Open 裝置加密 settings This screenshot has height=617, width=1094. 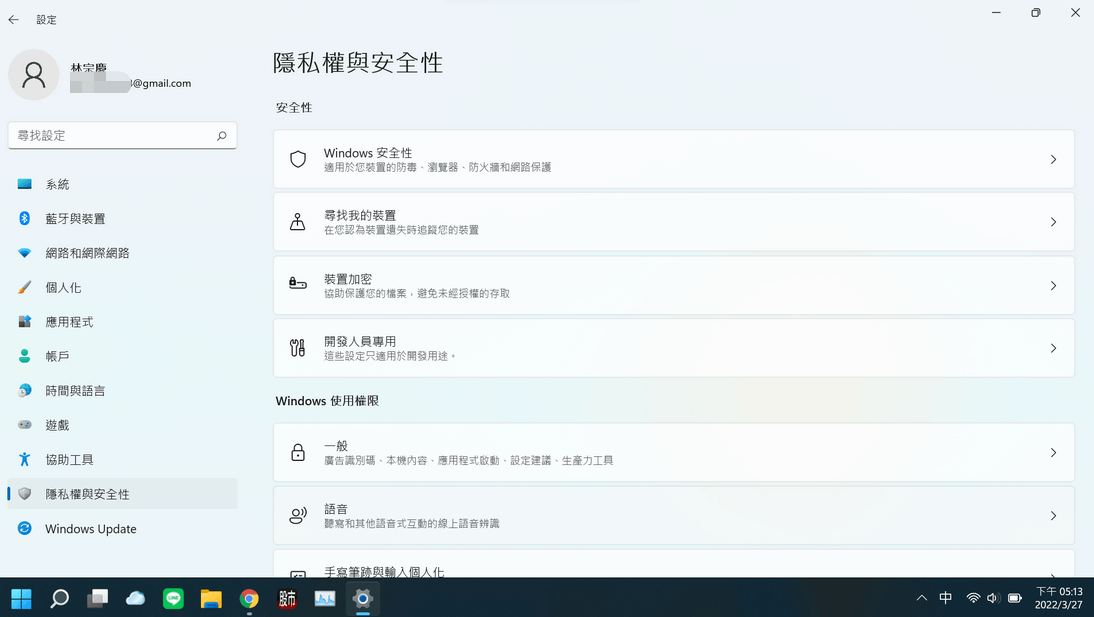coord(673,285)
